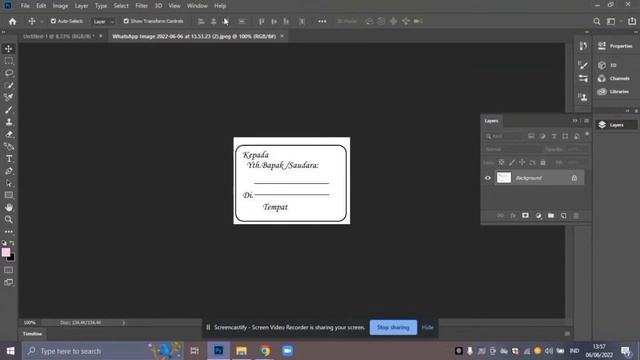
Task: Select the Hand tool
Action: tap(9, 207)
